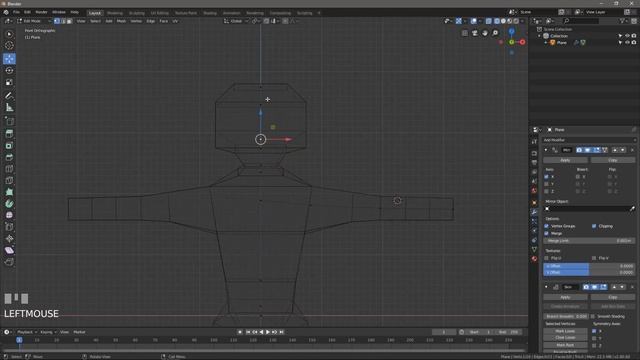Select the Scale tool
The height and width of the screenshot is (360, 640).
9,82
